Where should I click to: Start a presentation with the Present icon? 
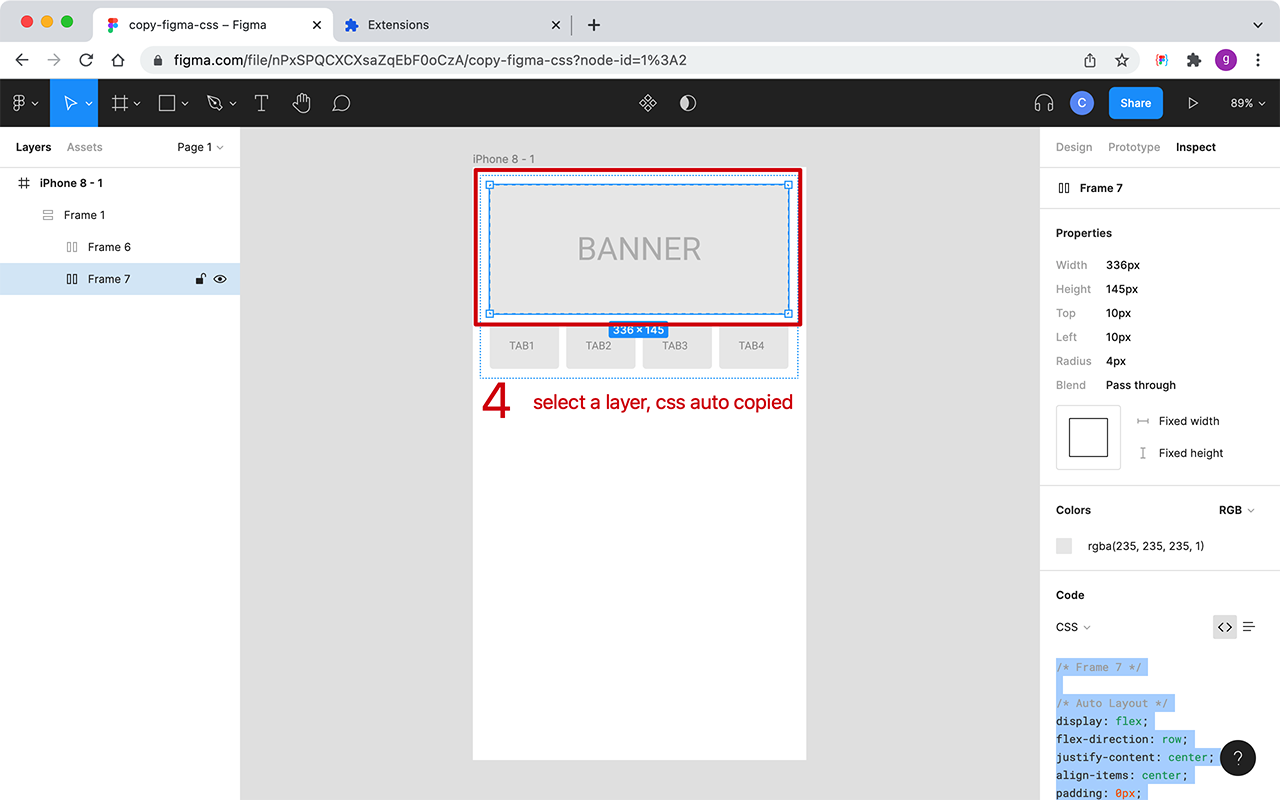[1192, 102]
